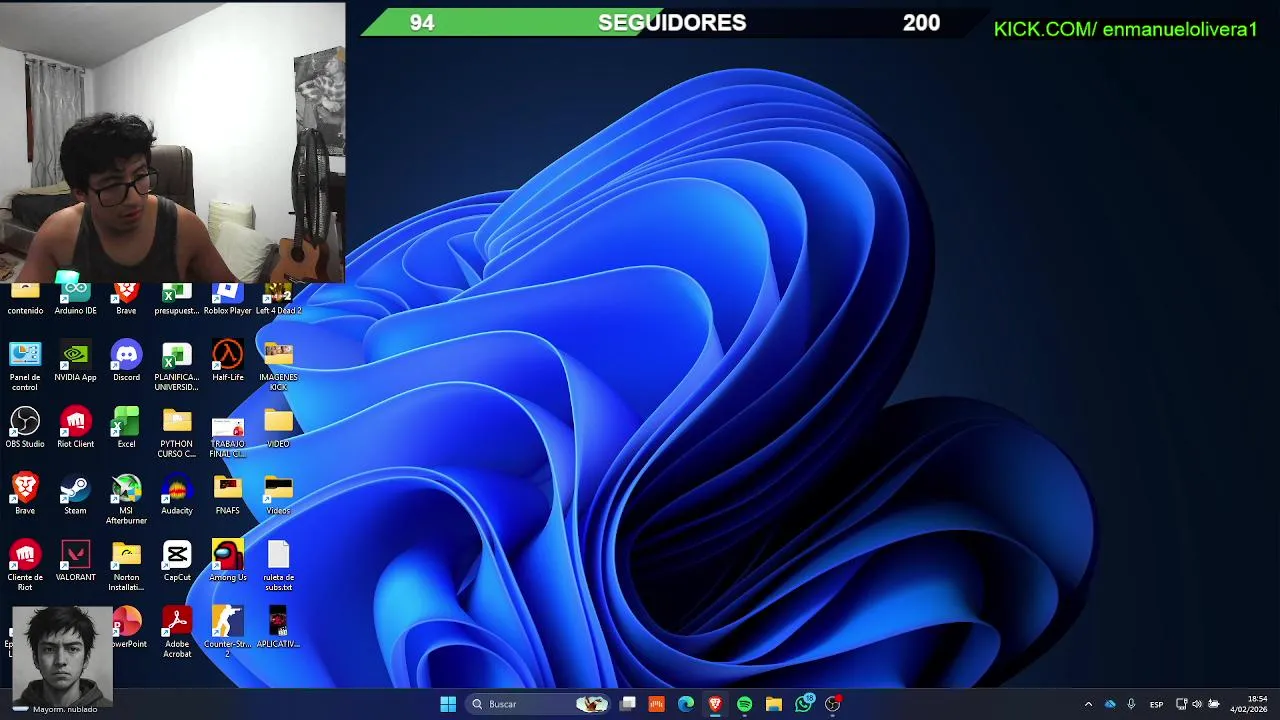Open Adobe Acrobat desktop shortcut
The width and height of the screenshot is (1280, 720).
pyautogui.click(x=177, y=633)
